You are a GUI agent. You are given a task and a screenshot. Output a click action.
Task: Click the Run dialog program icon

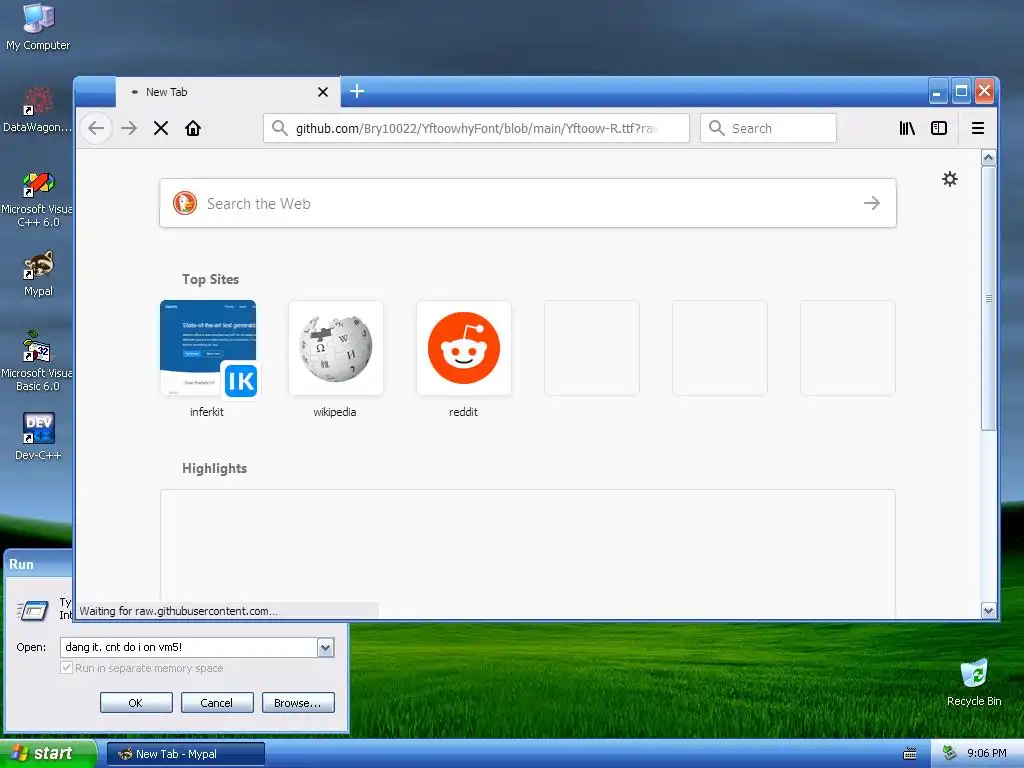tap(33, 610)
